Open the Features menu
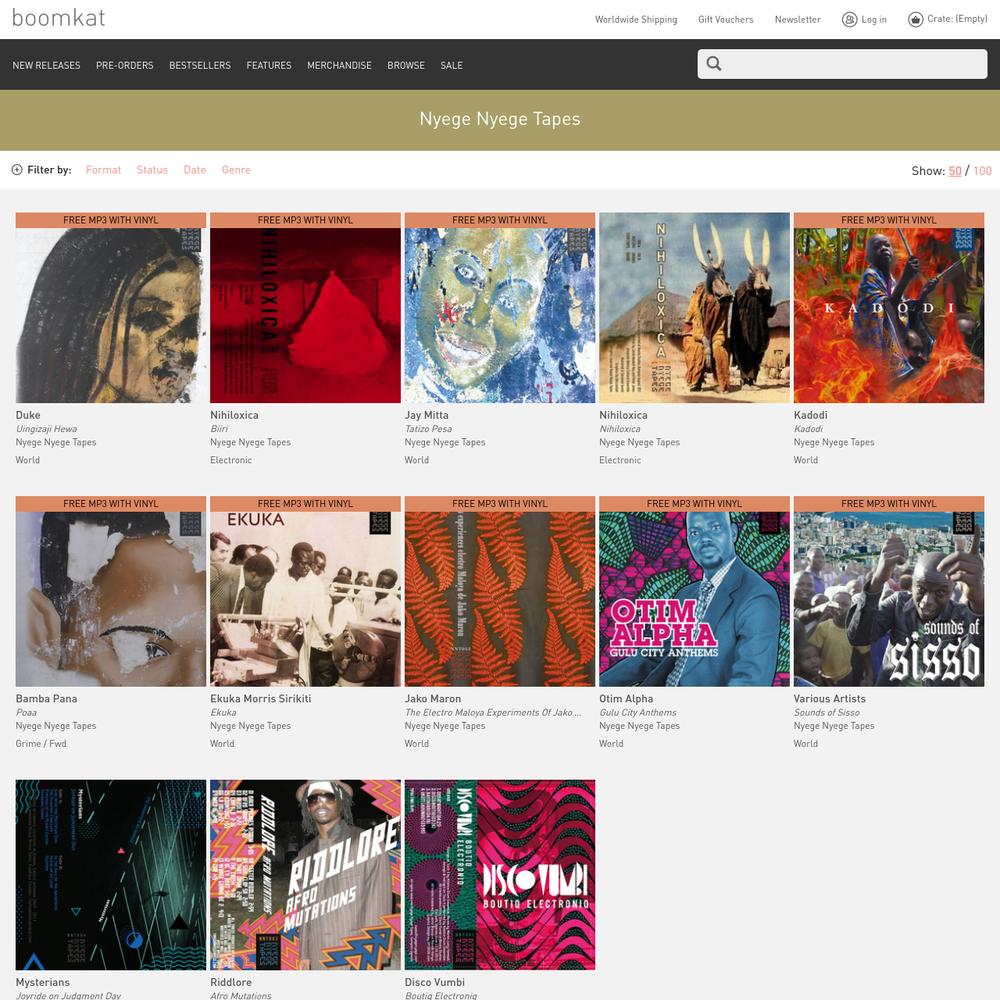This screenshot has width=1000, height=1000. [268, 65]
